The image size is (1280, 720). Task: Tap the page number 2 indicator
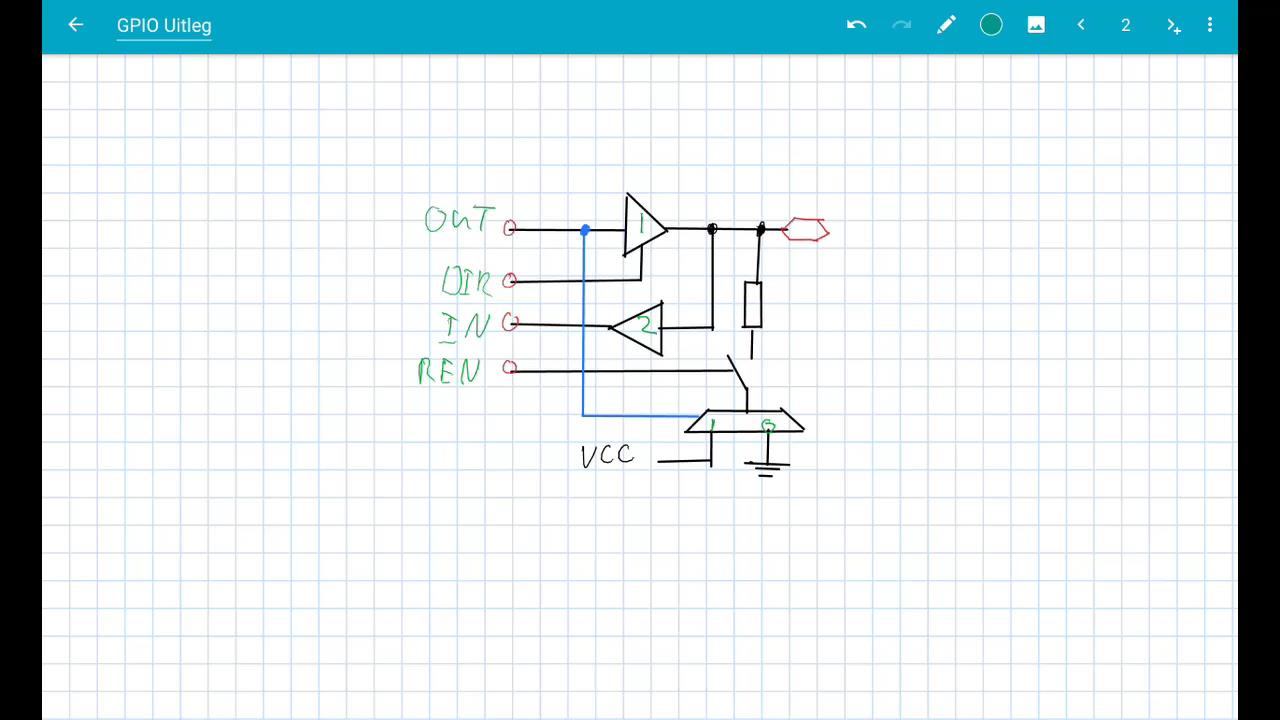tap(1126, 25)
